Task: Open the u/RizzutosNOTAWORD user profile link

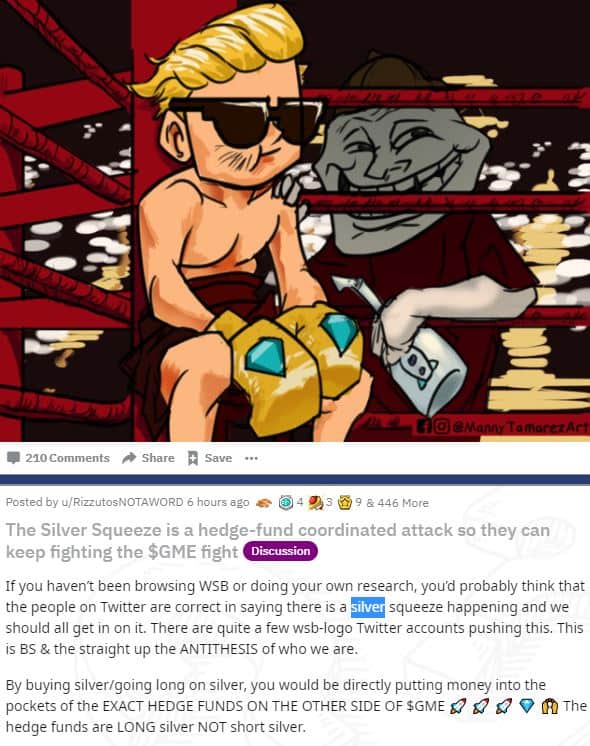Action: click(122, 502)
